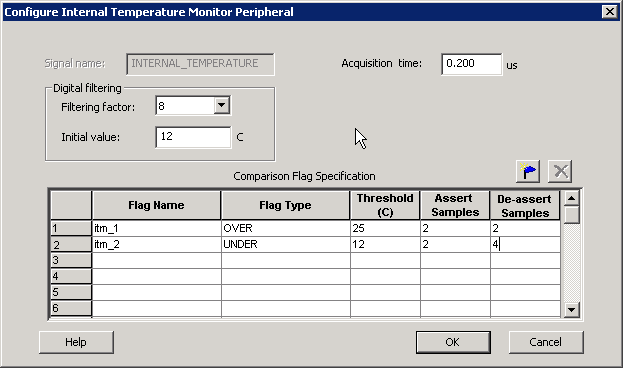Select table row header 4
Screen dimensions: 623x368
pos(71,276)
